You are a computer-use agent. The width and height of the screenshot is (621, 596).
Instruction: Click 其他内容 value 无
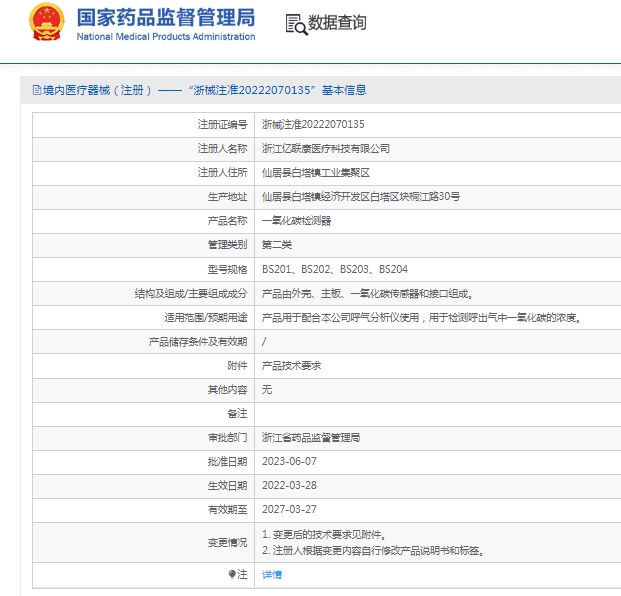[x=267, y=390]
